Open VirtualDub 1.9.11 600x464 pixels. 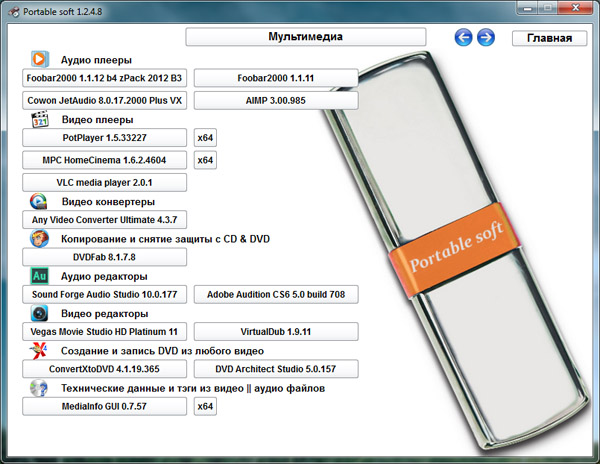pos(275,331)
